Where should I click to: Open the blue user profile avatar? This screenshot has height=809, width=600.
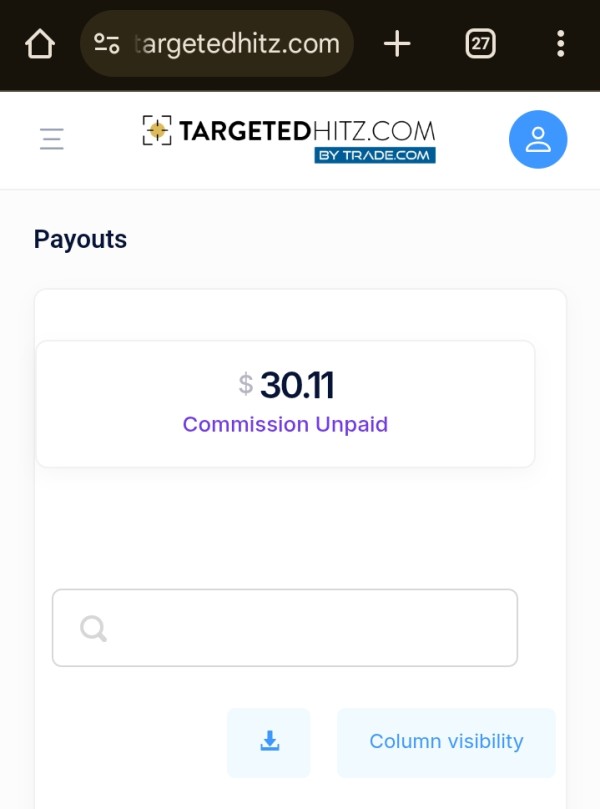538,139
